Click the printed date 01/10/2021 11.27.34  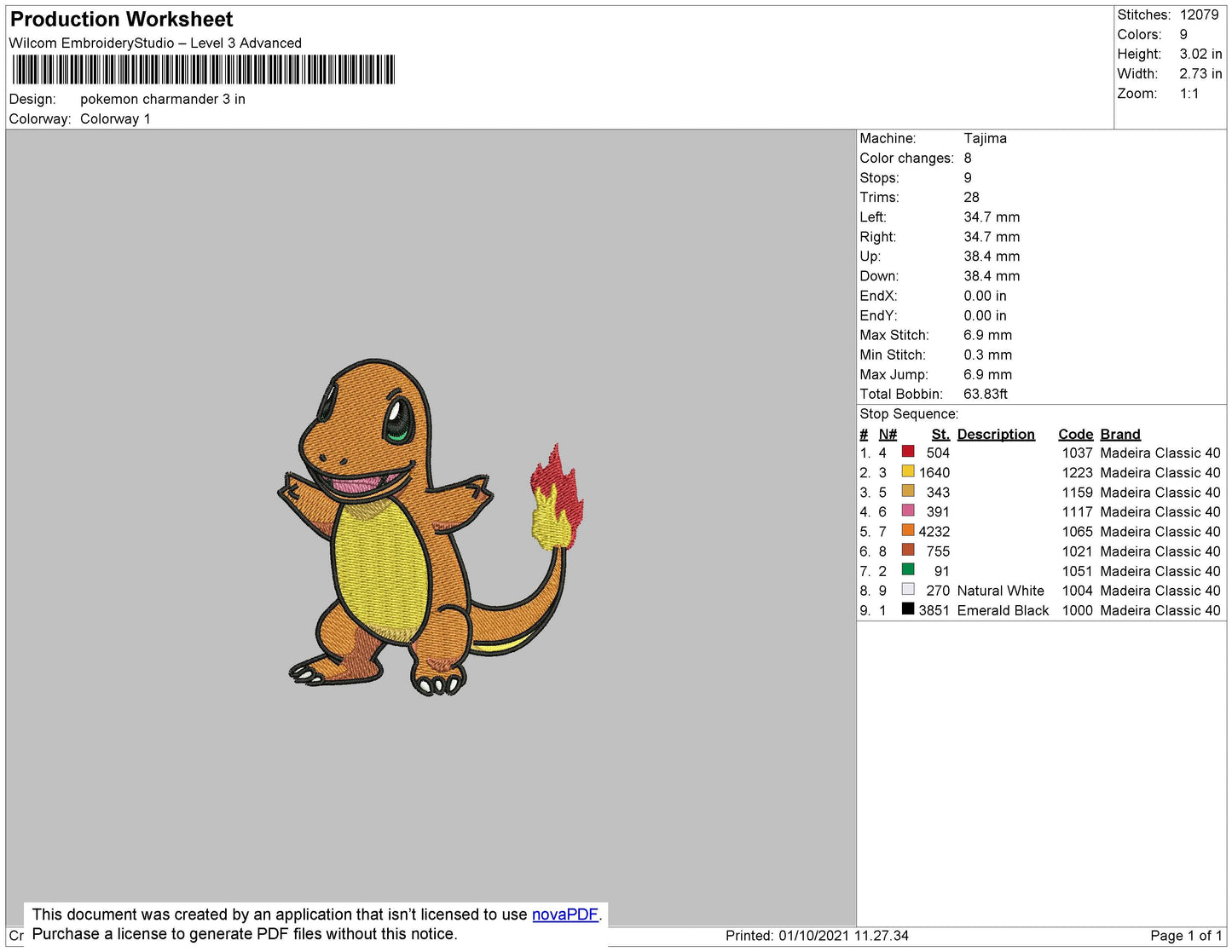coord(843,936)
